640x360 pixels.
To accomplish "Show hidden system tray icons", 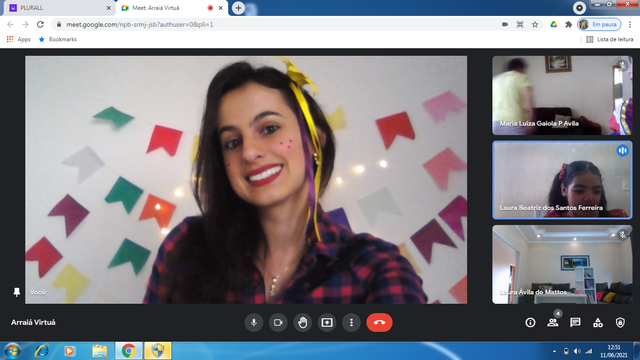I will coord(554,351).
